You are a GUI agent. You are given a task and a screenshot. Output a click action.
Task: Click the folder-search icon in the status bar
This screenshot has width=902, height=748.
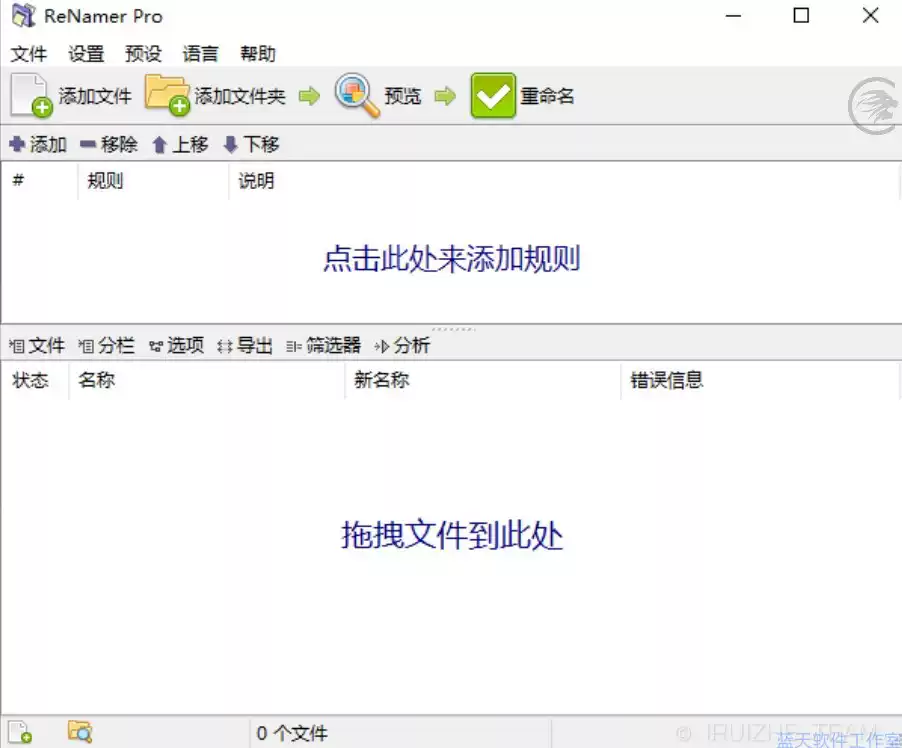click(80, 732)
